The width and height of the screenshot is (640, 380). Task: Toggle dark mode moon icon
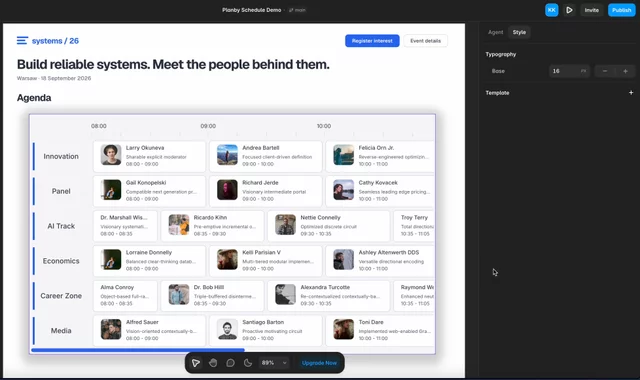(x=248, y=363)
